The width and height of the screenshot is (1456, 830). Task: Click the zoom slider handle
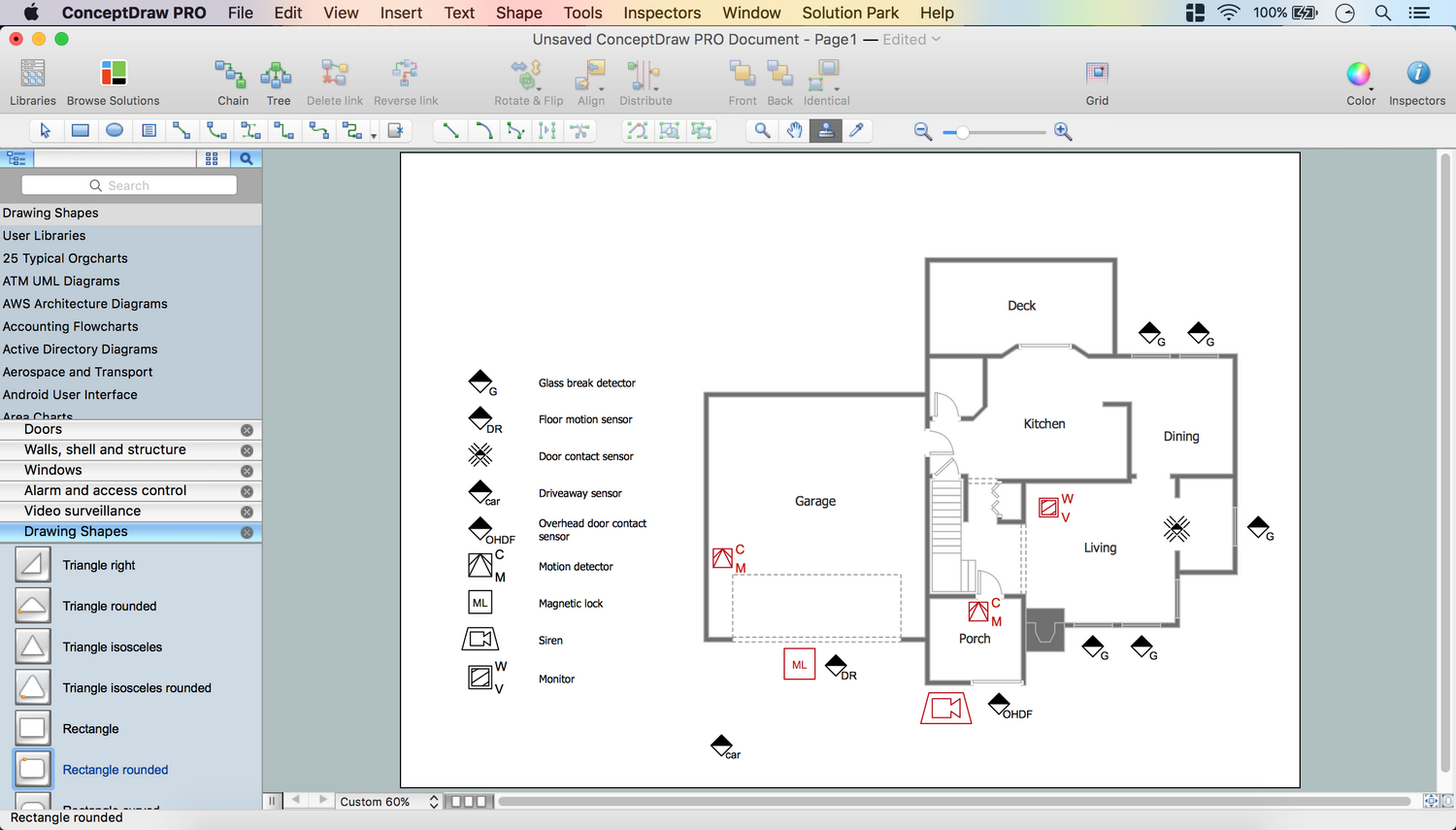[962, 132]
